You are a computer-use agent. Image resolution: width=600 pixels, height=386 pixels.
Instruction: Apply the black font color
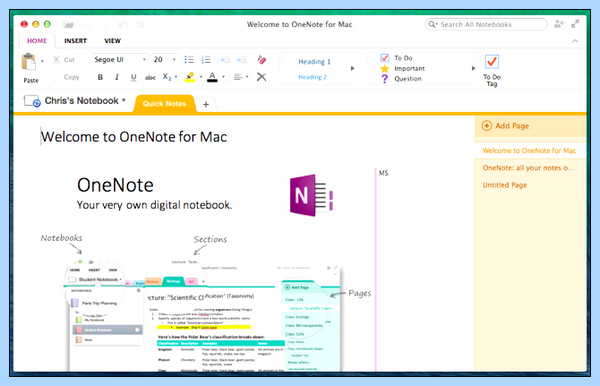point(212,77)
